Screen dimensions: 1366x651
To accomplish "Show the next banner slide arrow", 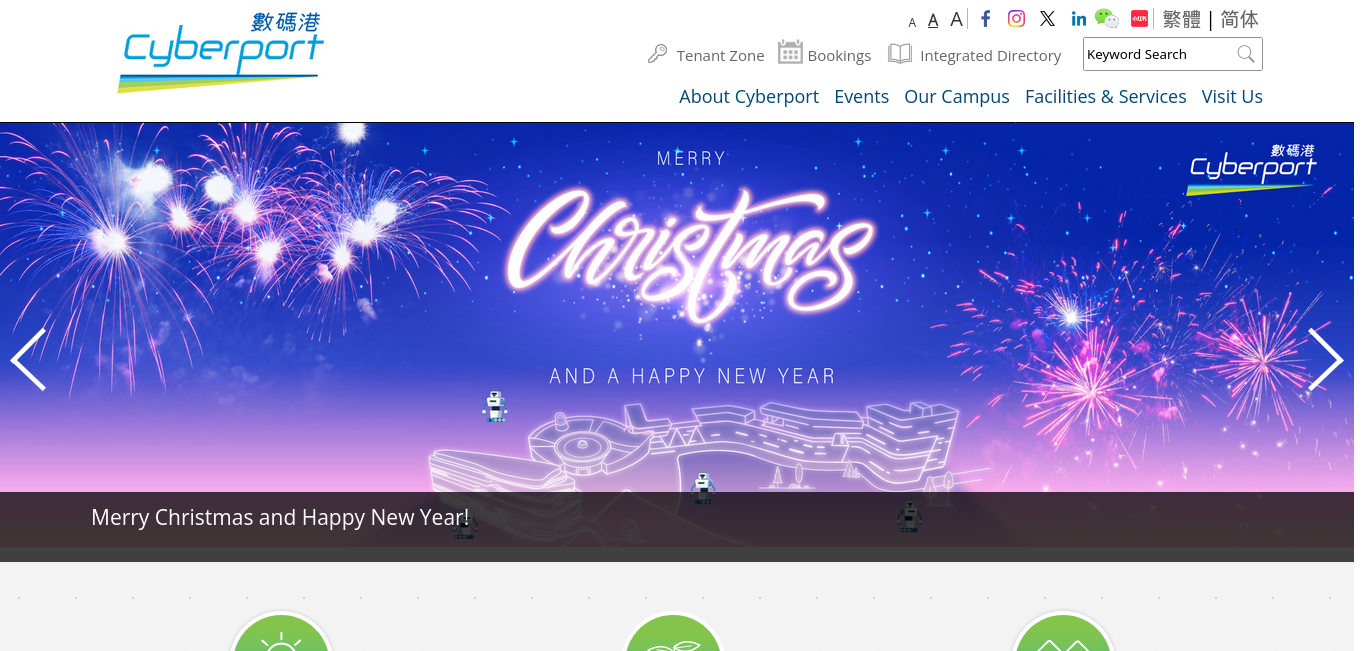I will [x=1325, y=360].
